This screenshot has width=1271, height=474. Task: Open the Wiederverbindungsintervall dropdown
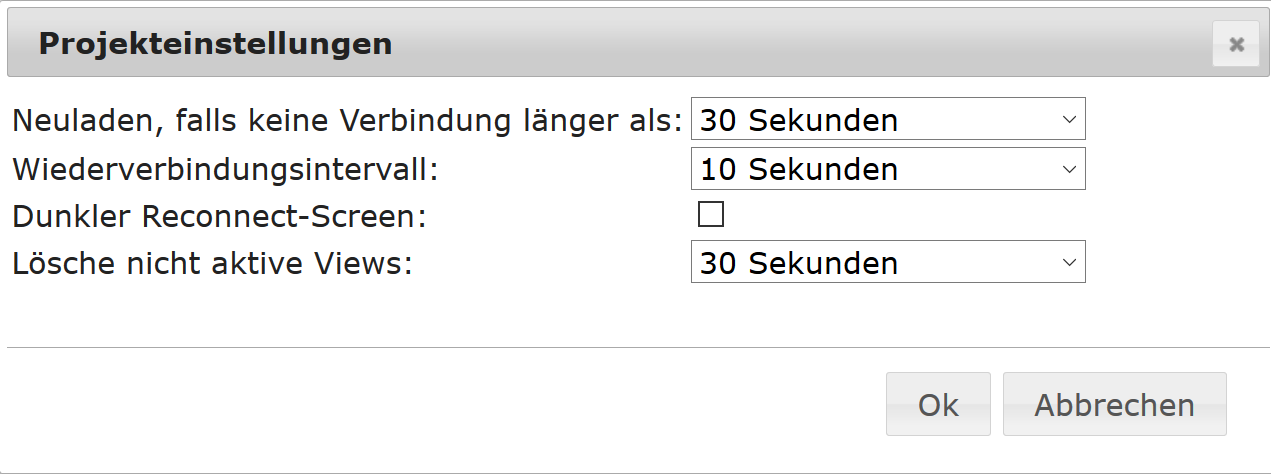[887, 169]
